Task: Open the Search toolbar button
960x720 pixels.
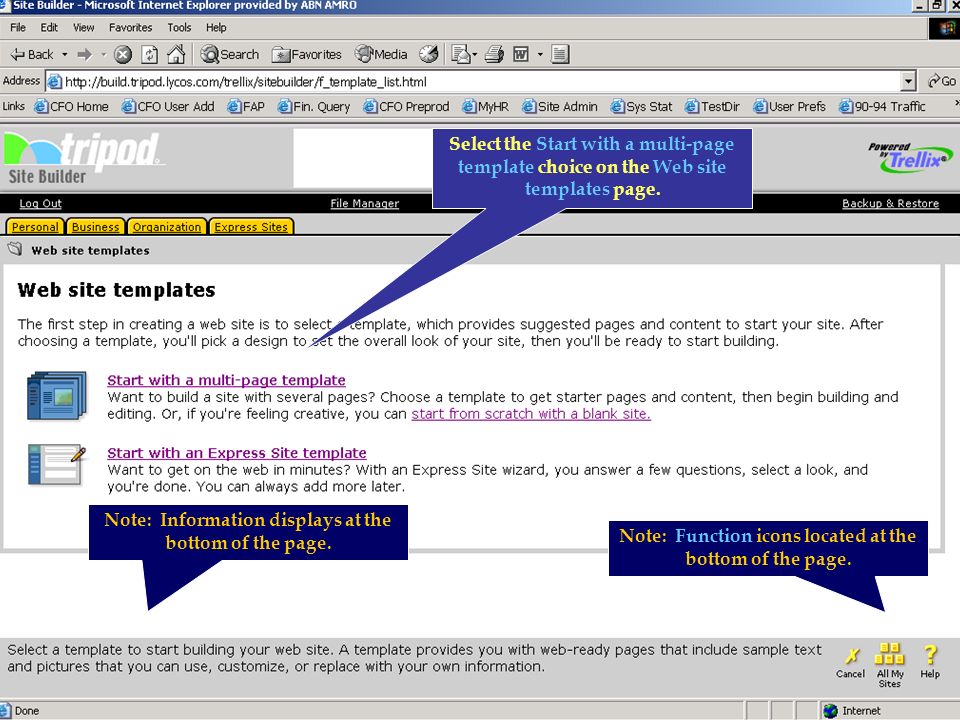Action: (230, 54)
